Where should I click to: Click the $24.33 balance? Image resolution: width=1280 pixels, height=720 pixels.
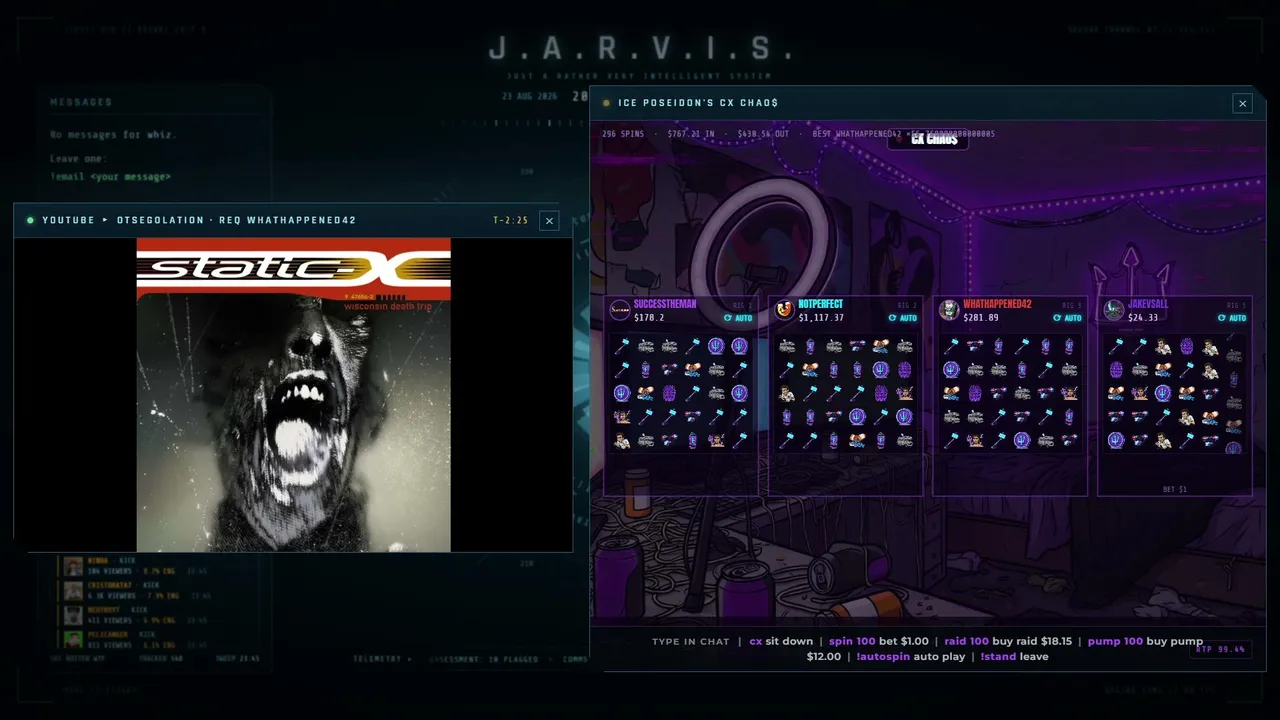coord(1143,318)
